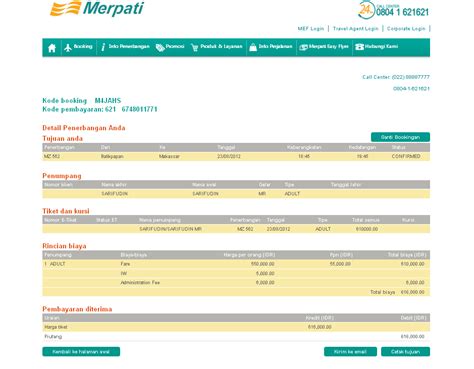The width and height of the screenshot is (474, 369).
Task: Click Kembali ke halaman awal button
Action: (81, 352)
